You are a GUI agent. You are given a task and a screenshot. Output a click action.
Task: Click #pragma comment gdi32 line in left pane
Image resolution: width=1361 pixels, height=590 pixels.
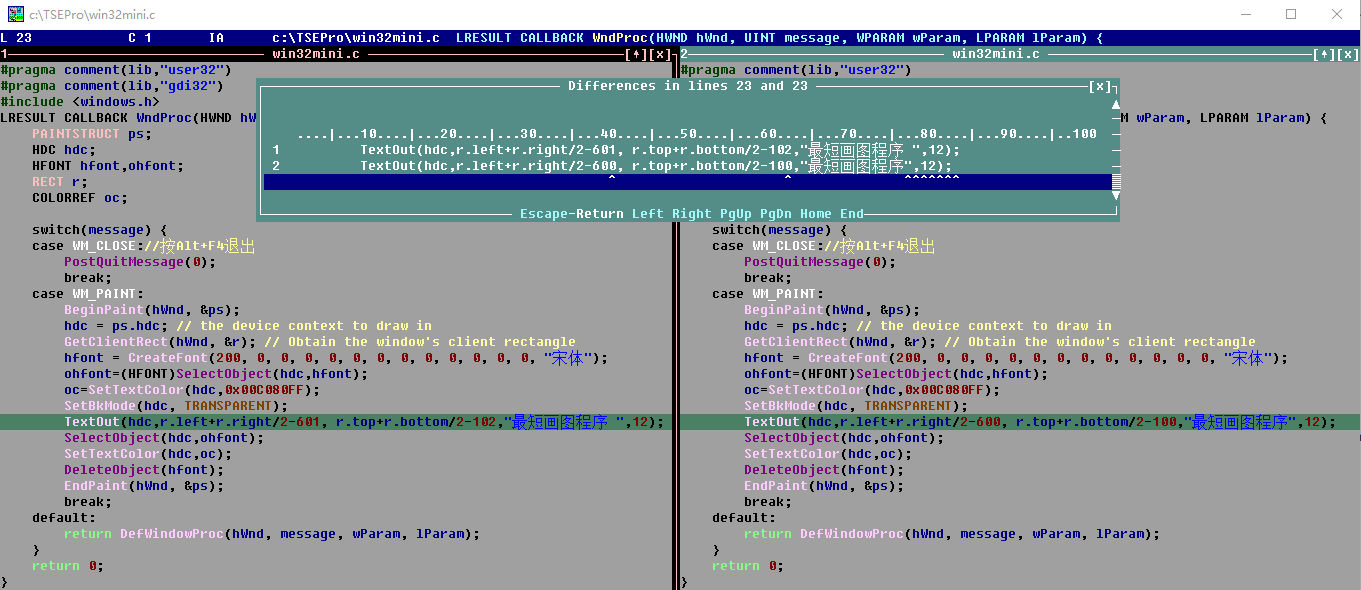coord(116,86)
